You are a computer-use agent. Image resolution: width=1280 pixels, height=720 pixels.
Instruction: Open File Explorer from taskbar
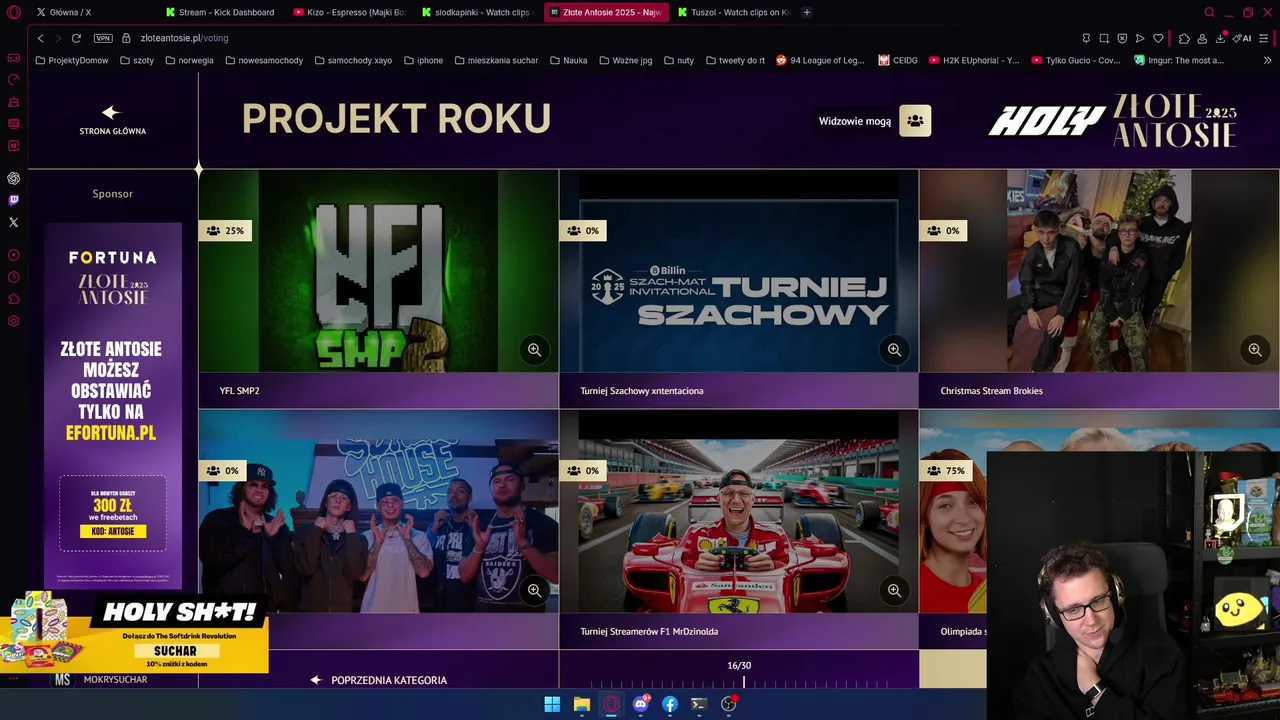coord(581,704)
